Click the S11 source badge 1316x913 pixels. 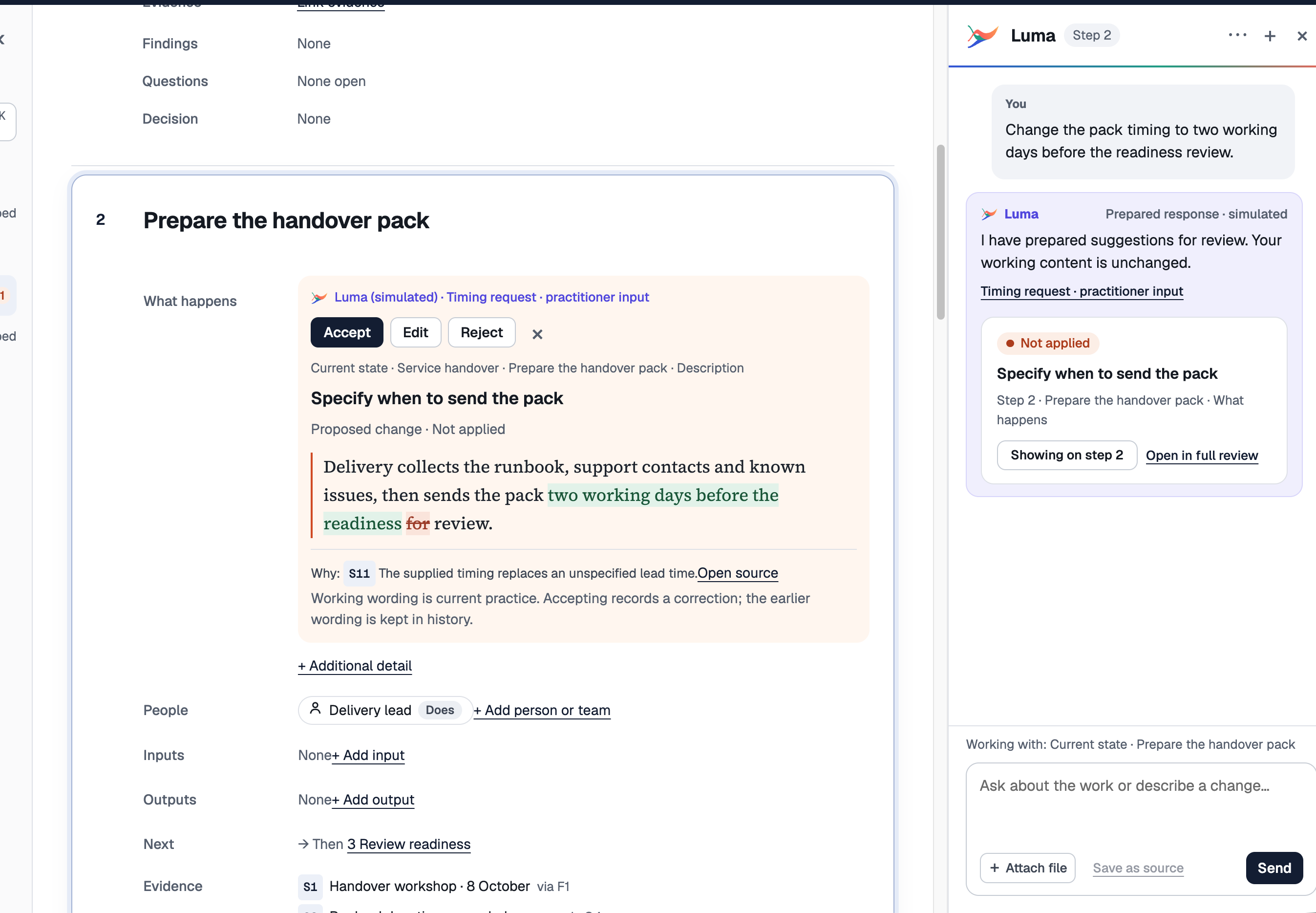click(x=359, y=573)
